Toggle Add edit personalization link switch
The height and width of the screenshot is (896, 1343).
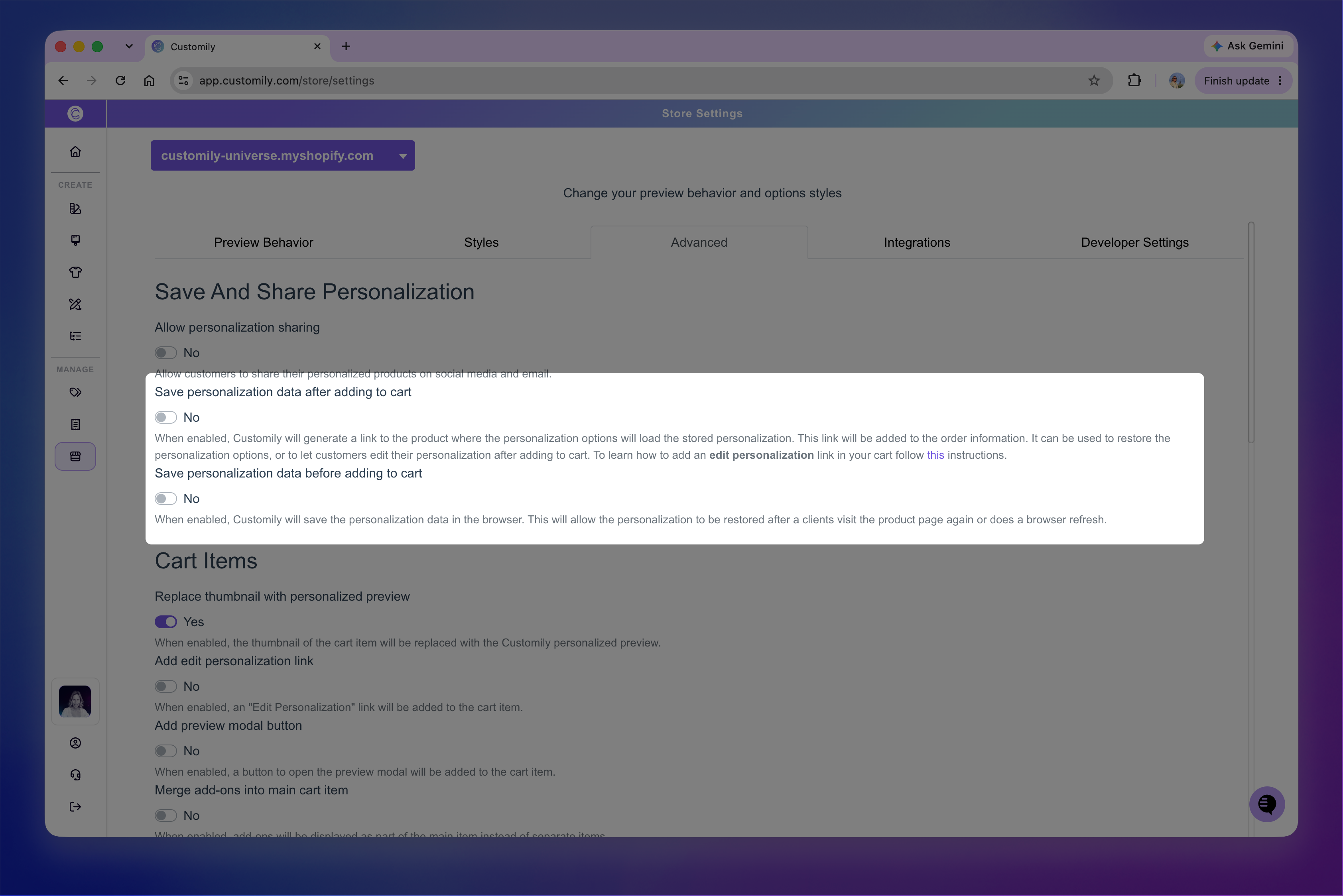click(x=165, y=686)
